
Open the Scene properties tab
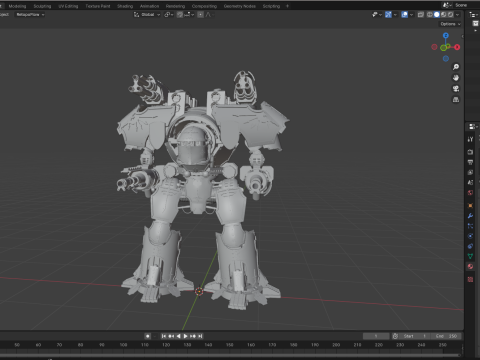(470, 183)
